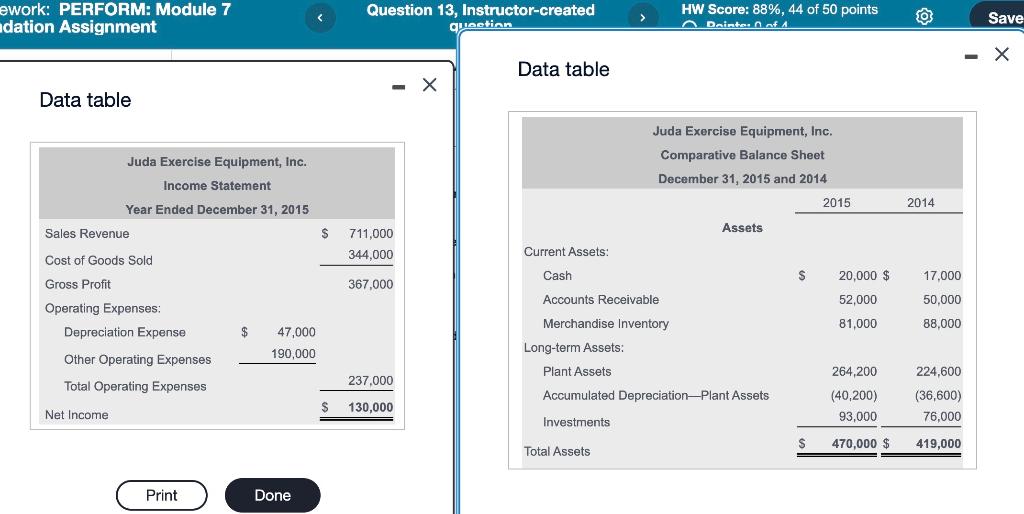
Task: Select 2014 Accounts Receivable value 50,000
Action: pyautogui.click(x=942, y=300)
